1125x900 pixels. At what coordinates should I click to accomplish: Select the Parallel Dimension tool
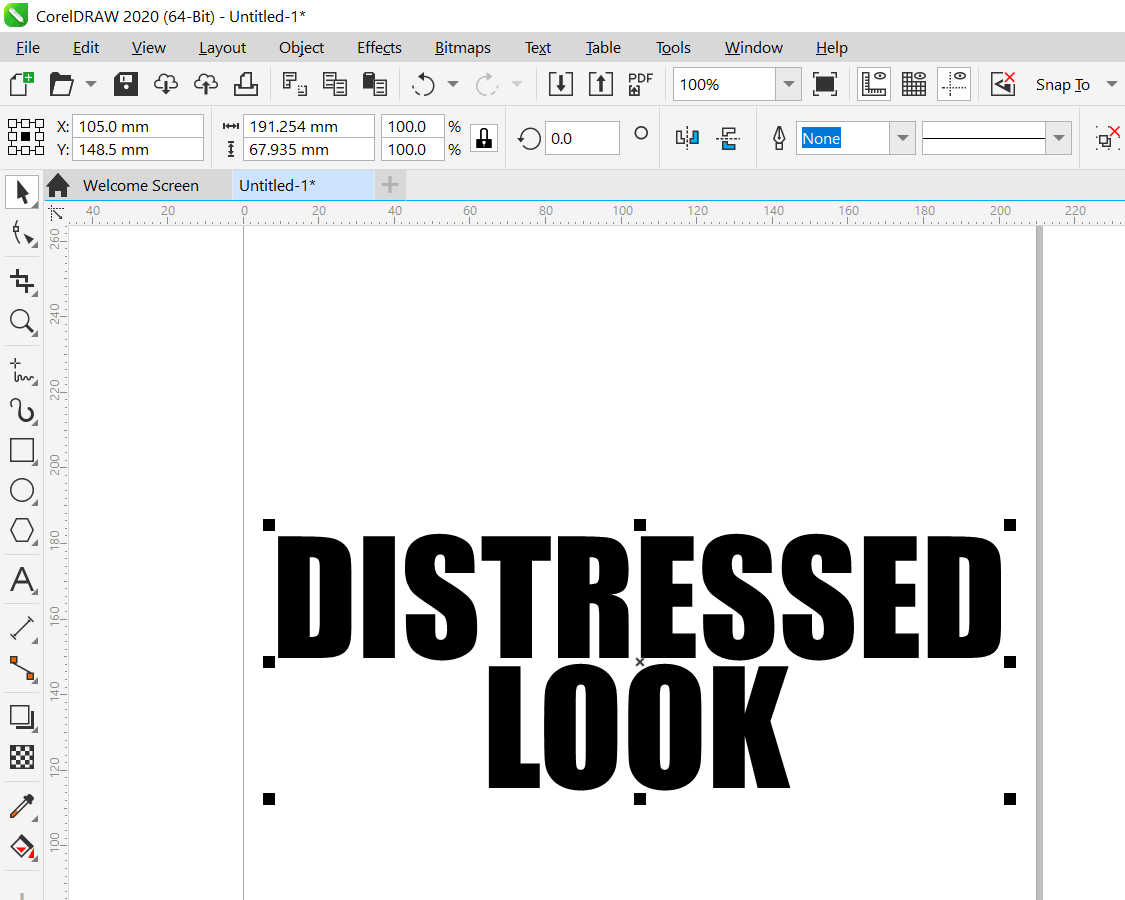click(x=22, y=629)
